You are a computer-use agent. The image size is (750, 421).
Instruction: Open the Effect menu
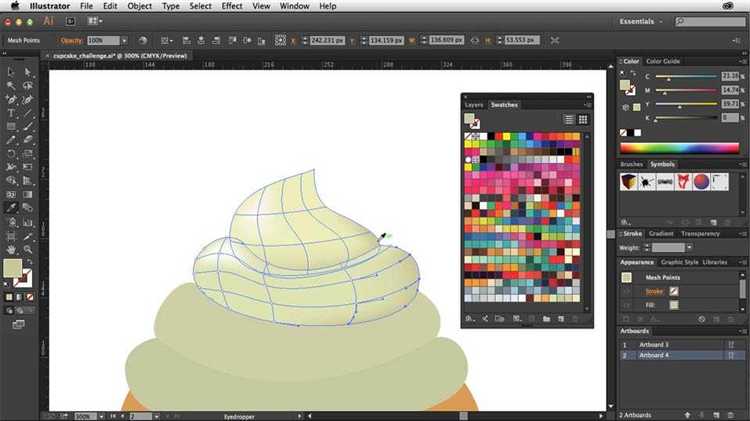click(232, 6)
